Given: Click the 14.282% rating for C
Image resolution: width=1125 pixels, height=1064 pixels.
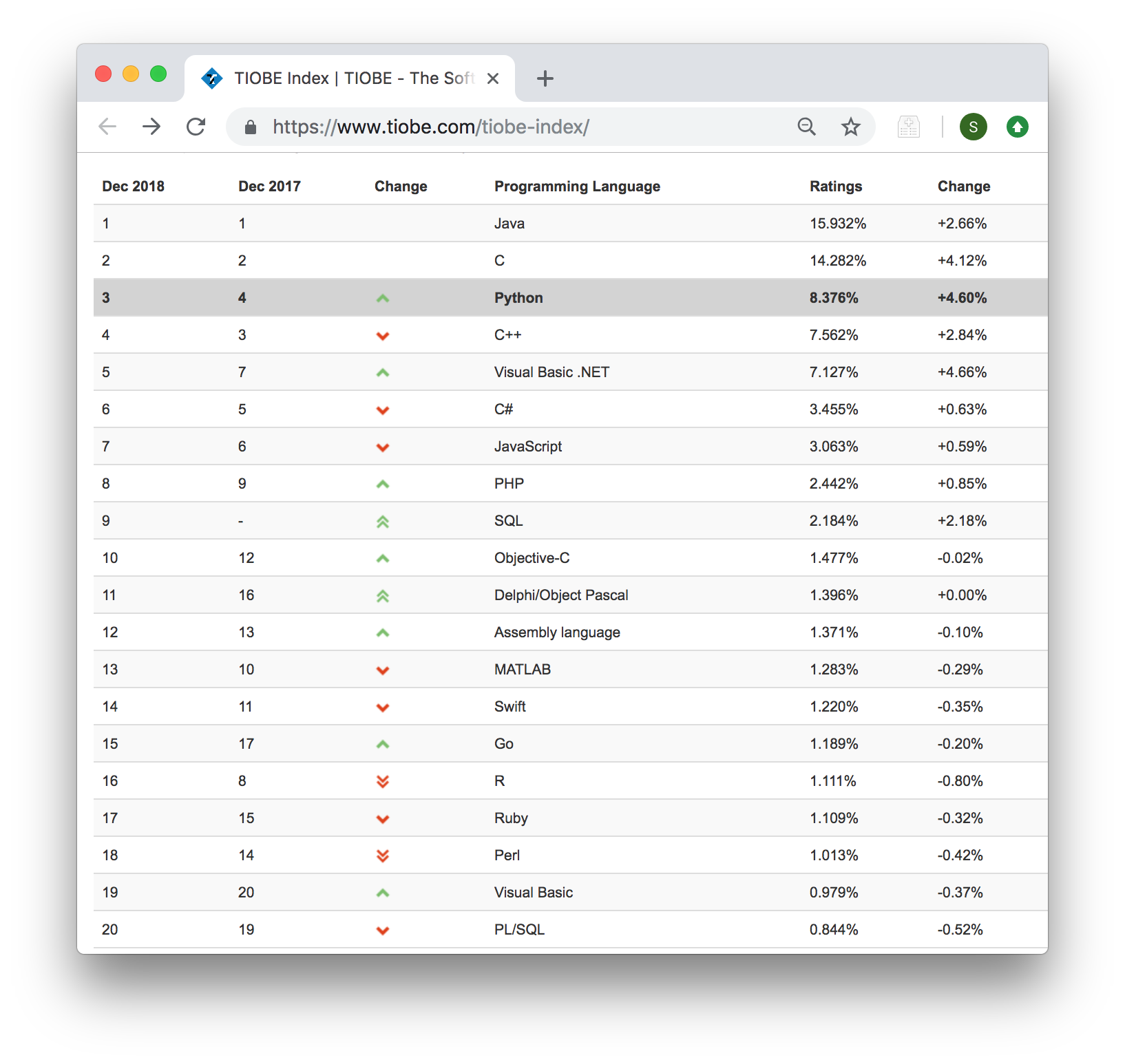Looking at the screenshot, I should point(838,261).
